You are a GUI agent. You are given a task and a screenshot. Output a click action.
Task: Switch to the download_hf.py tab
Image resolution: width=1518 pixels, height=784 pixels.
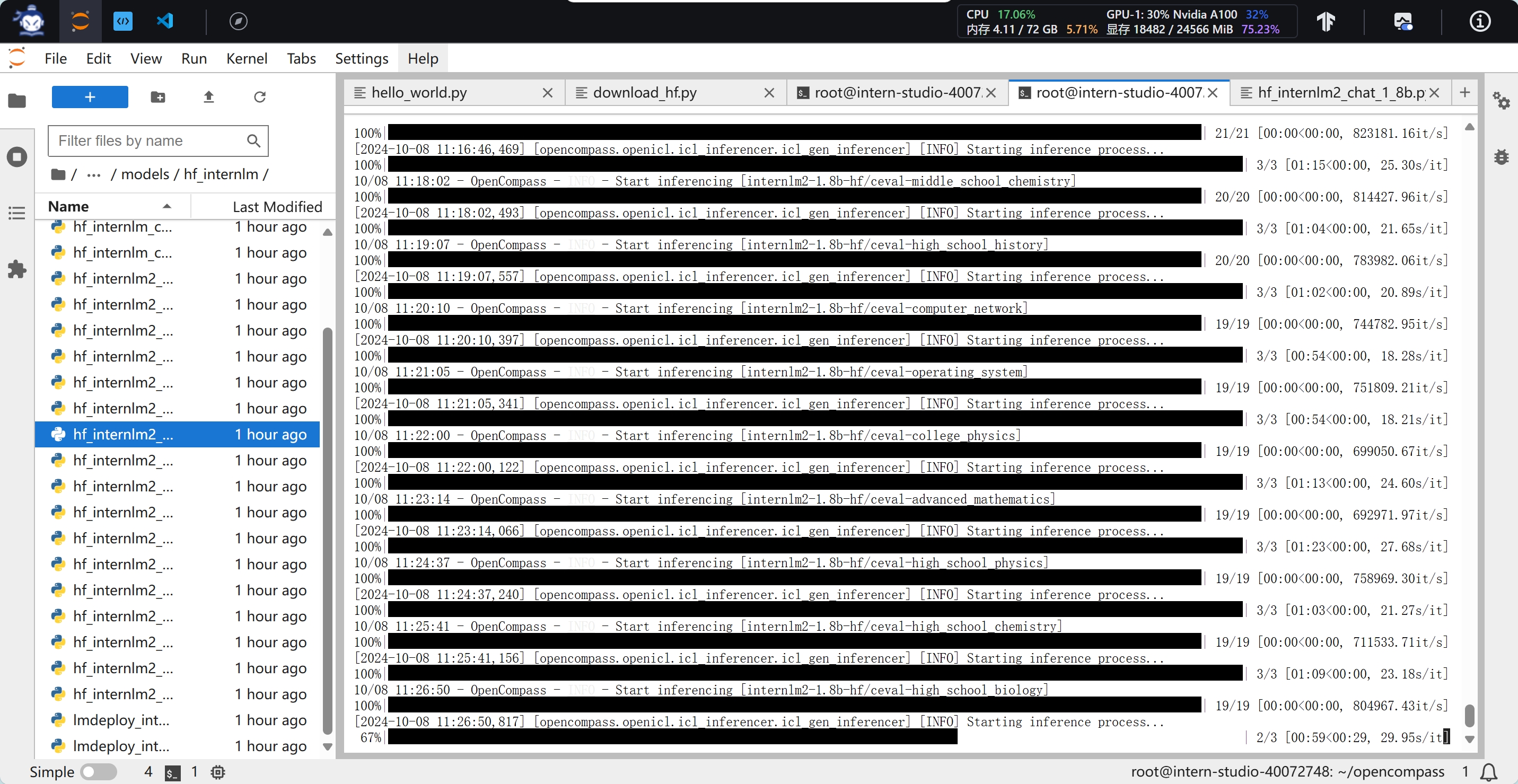point(645,92)
